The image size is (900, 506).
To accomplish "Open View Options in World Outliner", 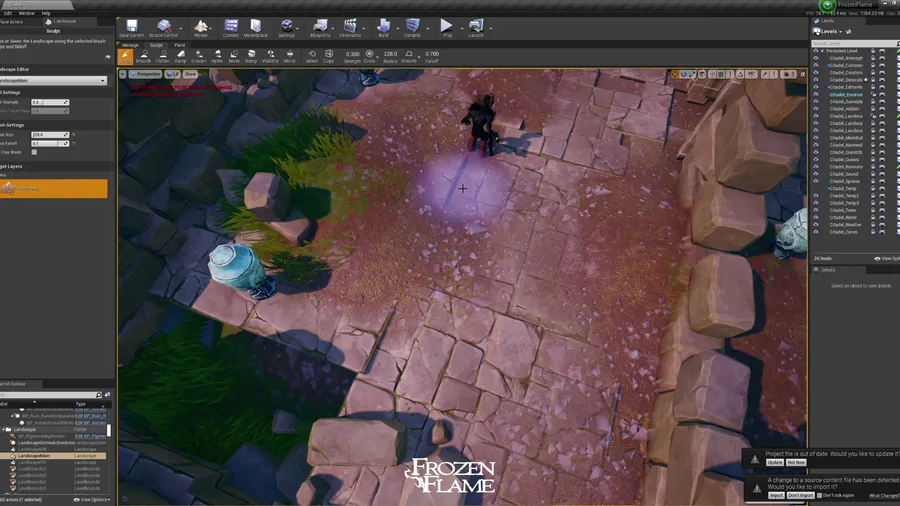I will 92,500.
